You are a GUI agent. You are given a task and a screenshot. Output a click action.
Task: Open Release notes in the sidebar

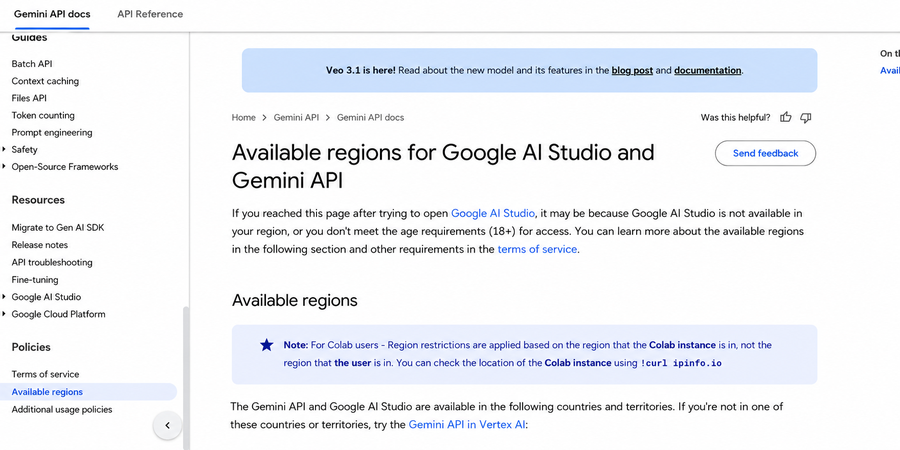coord(40,245)
